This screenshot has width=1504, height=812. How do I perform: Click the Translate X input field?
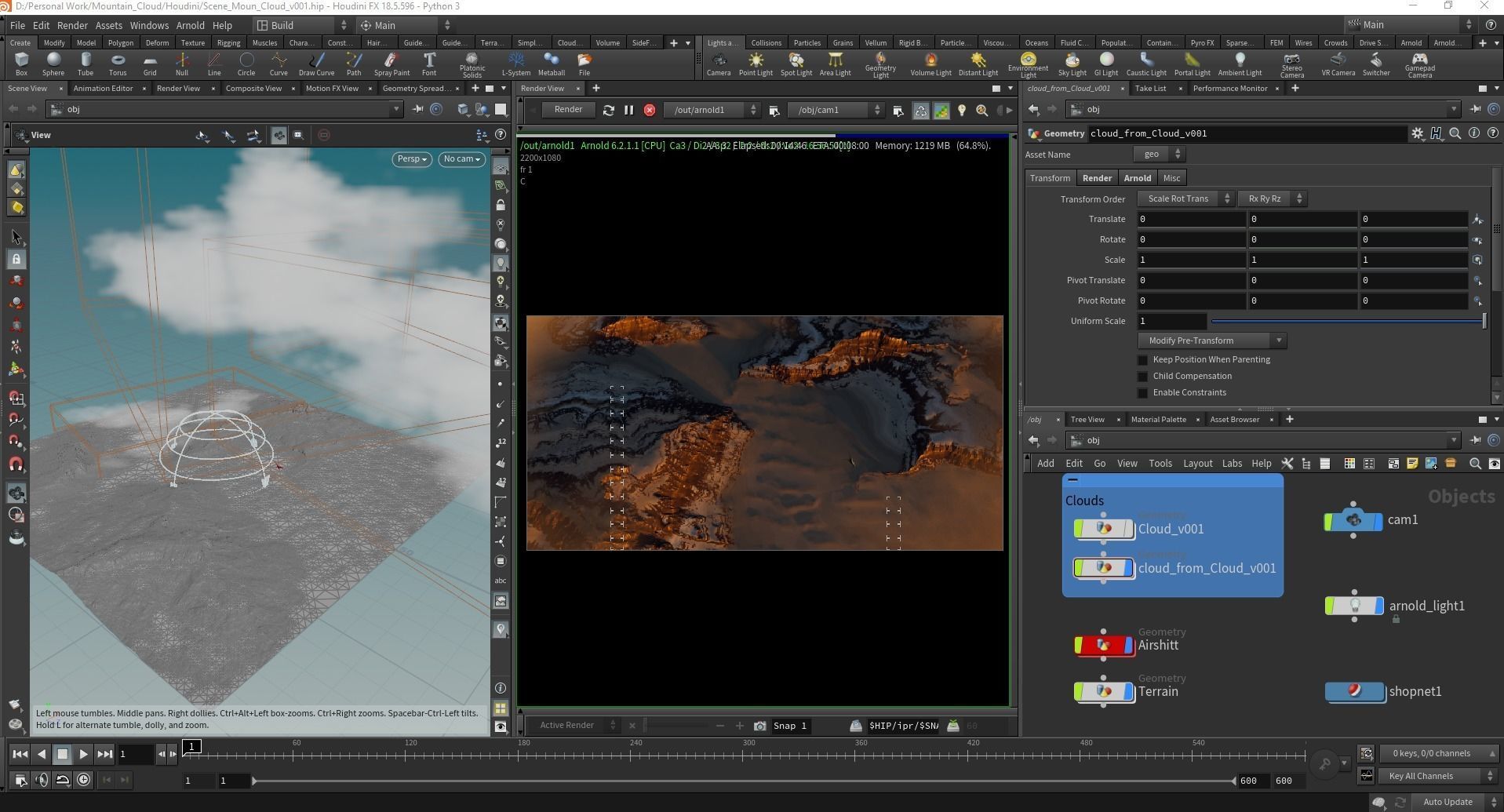(1192, 219)
